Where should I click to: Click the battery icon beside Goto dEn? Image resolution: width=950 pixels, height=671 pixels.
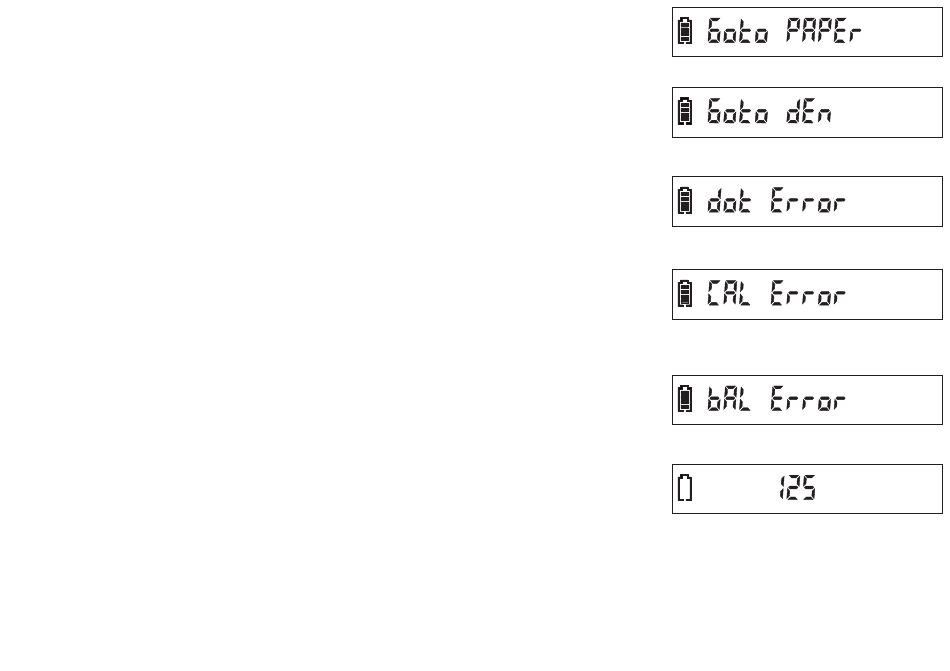click(685, 111)
